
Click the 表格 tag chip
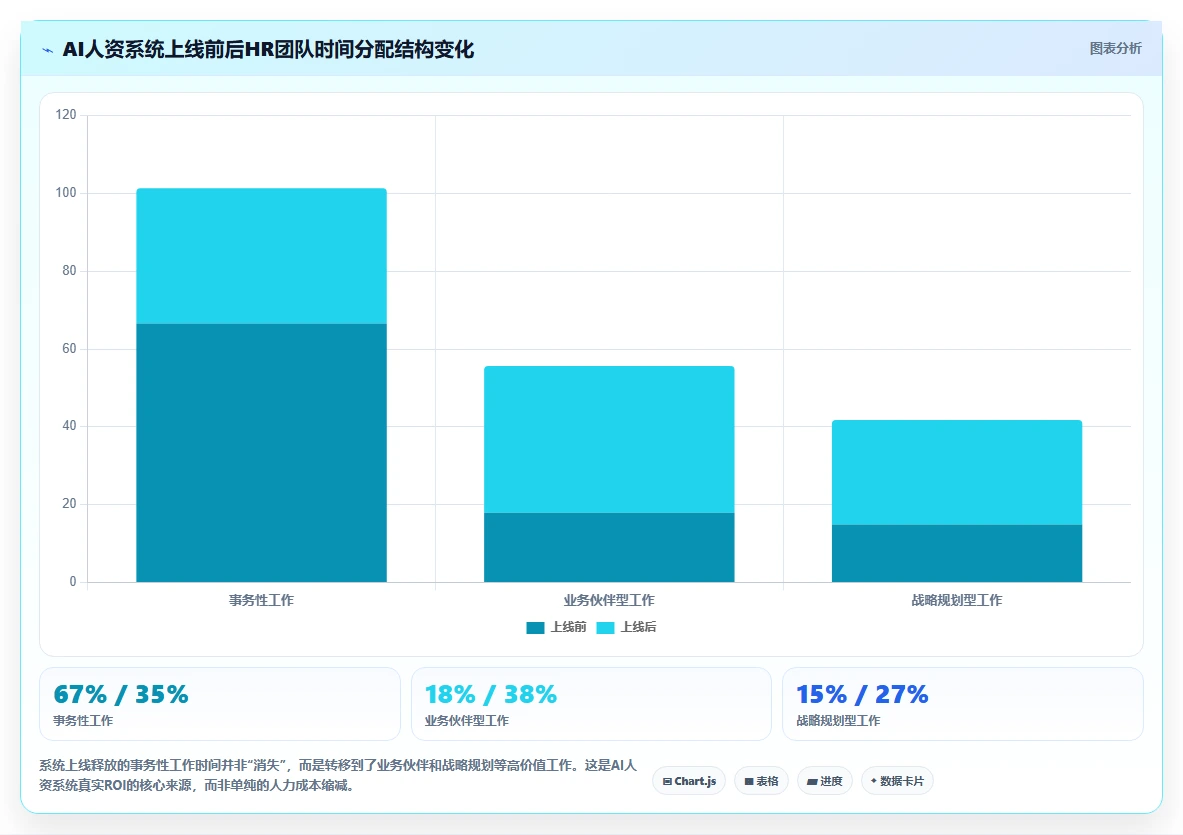tap(761, 781)
